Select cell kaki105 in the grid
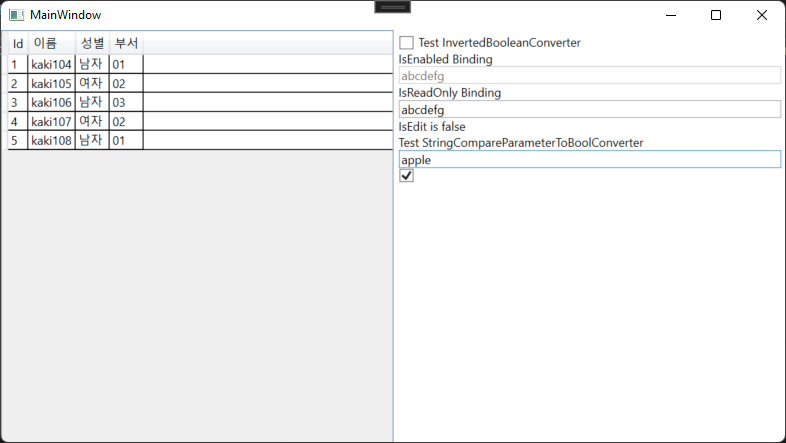 tap(51, 83)
